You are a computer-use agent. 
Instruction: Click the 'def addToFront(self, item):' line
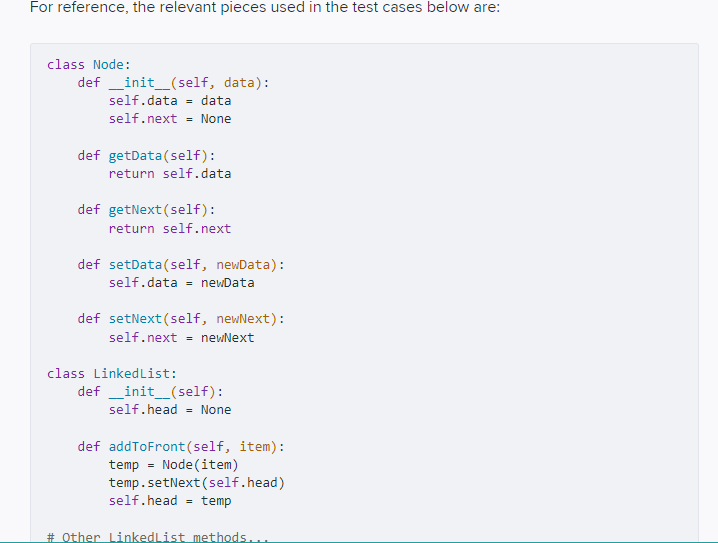click(x=181, y=446)
